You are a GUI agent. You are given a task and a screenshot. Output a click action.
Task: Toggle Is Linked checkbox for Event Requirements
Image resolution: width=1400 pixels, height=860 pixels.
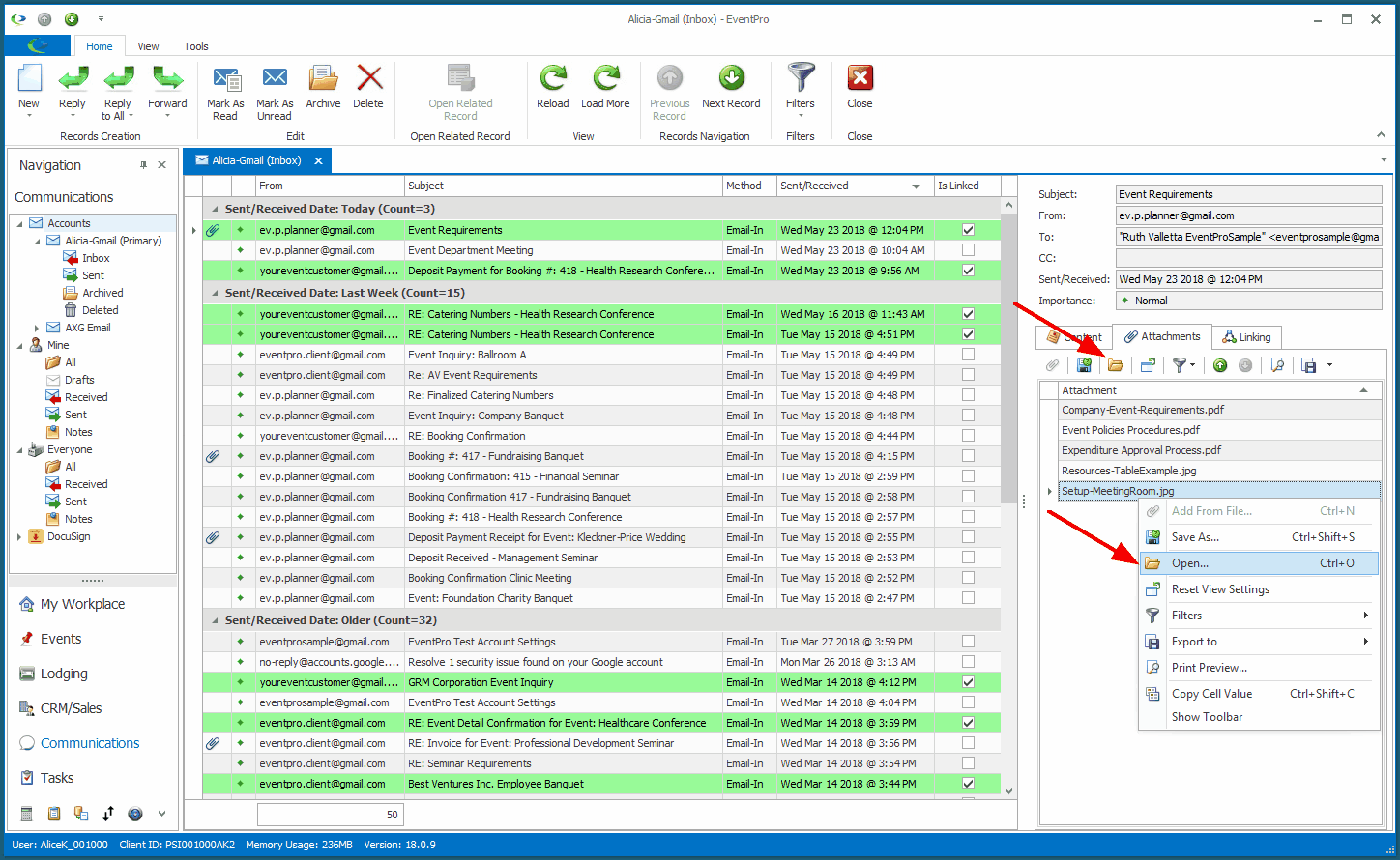[968, 230]
